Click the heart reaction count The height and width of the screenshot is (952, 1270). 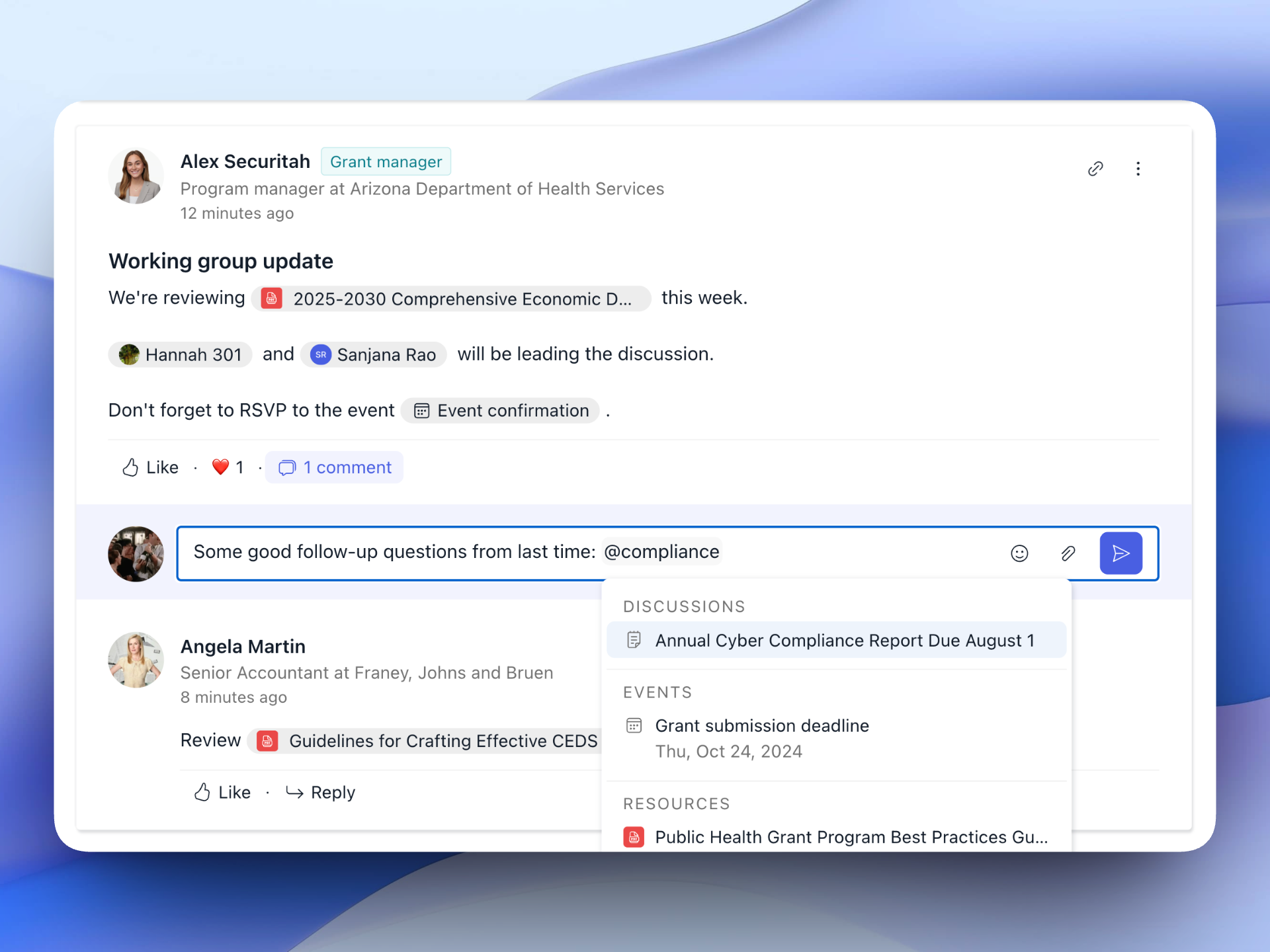[228, 467]
